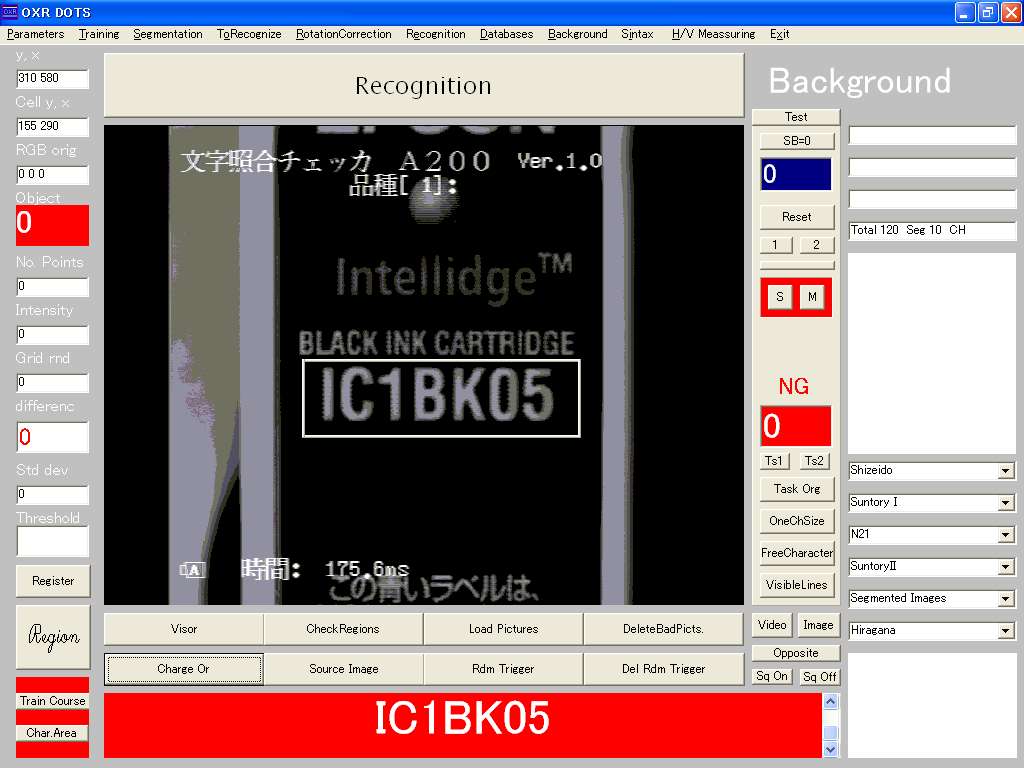
Task: Expand the Suntory I dropdown
Action: (x=1006, y=503)
